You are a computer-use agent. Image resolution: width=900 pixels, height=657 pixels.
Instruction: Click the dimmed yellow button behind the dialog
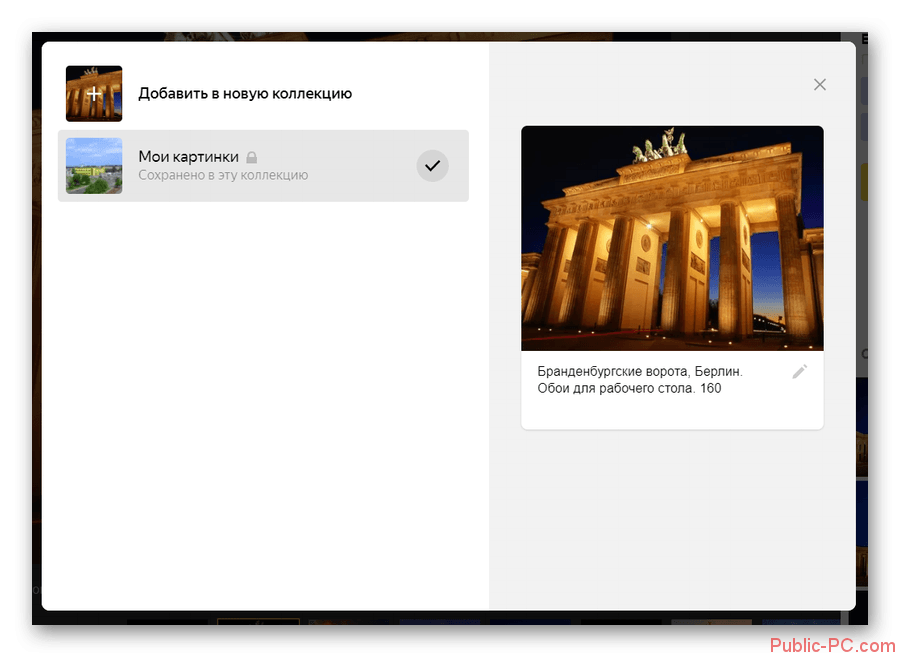pyautogui.click(x=862, y=183)
